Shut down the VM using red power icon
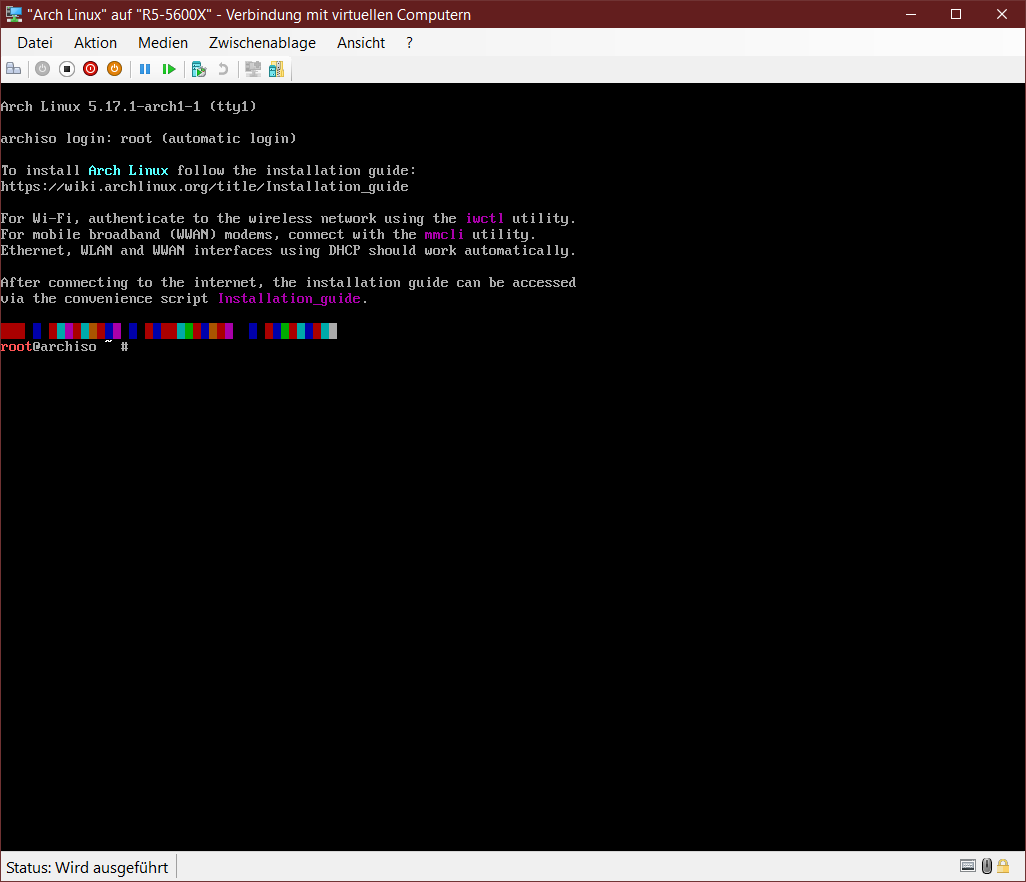This screenshot has height=882, width=1026. [x=90, y=69]
